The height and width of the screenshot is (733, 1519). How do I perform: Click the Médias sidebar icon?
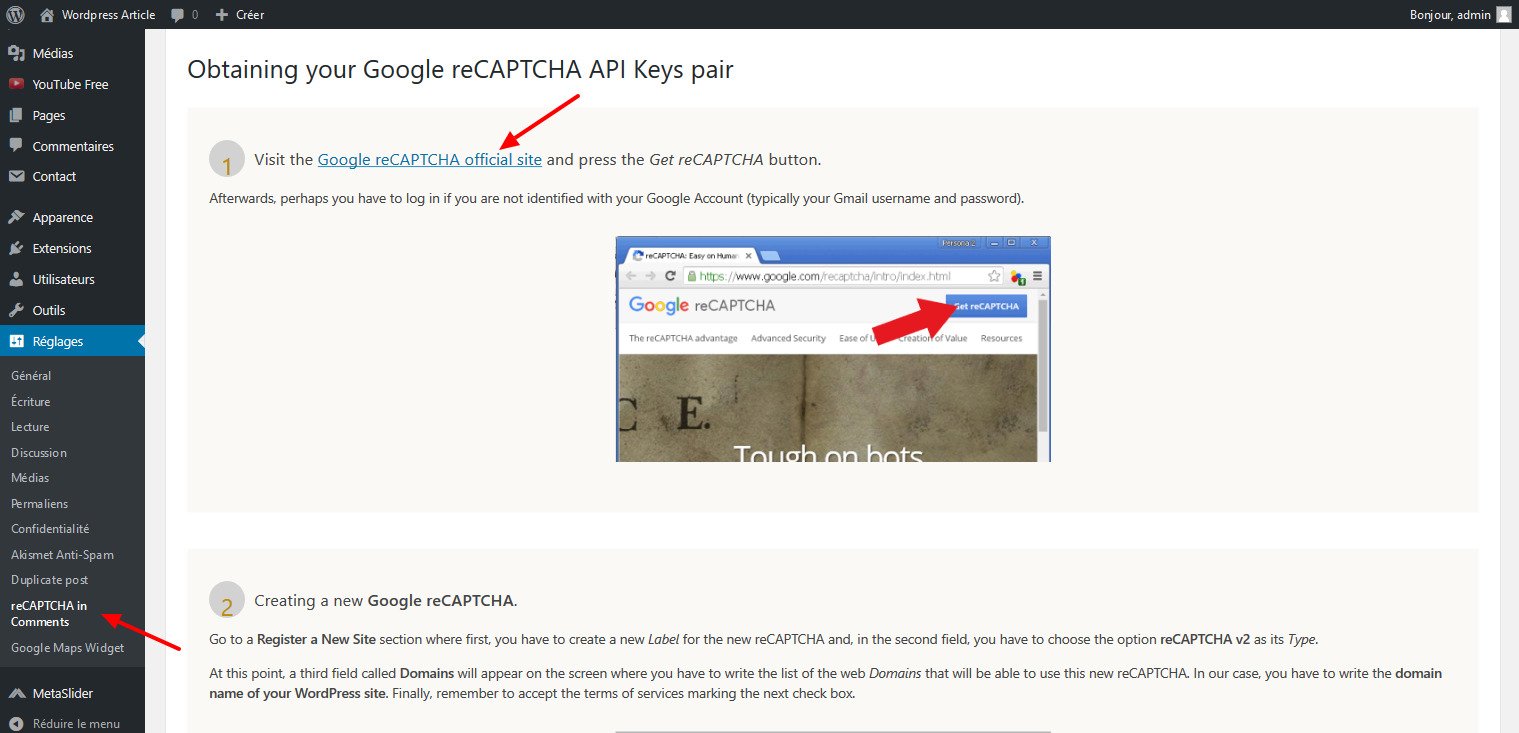[16, 53]
